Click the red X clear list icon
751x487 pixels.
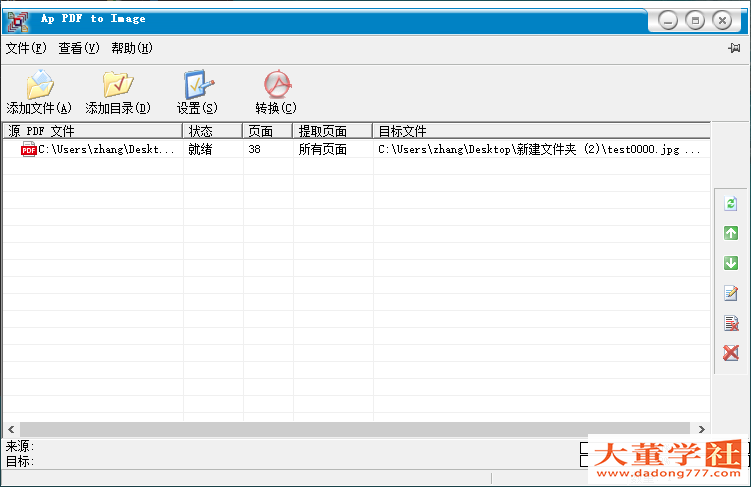[730, 353]
